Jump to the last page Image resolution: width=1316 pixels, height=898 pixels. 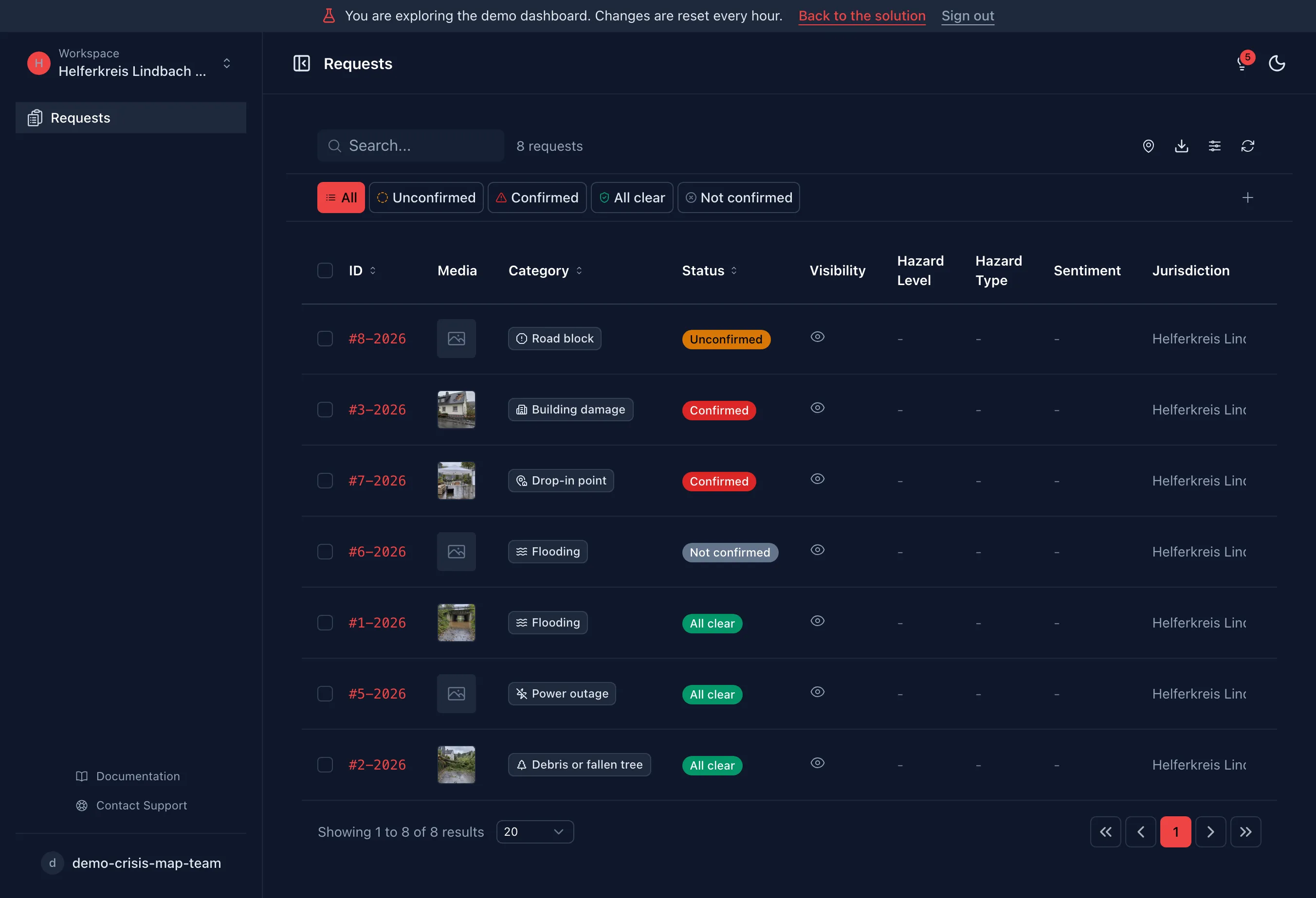1245,832
